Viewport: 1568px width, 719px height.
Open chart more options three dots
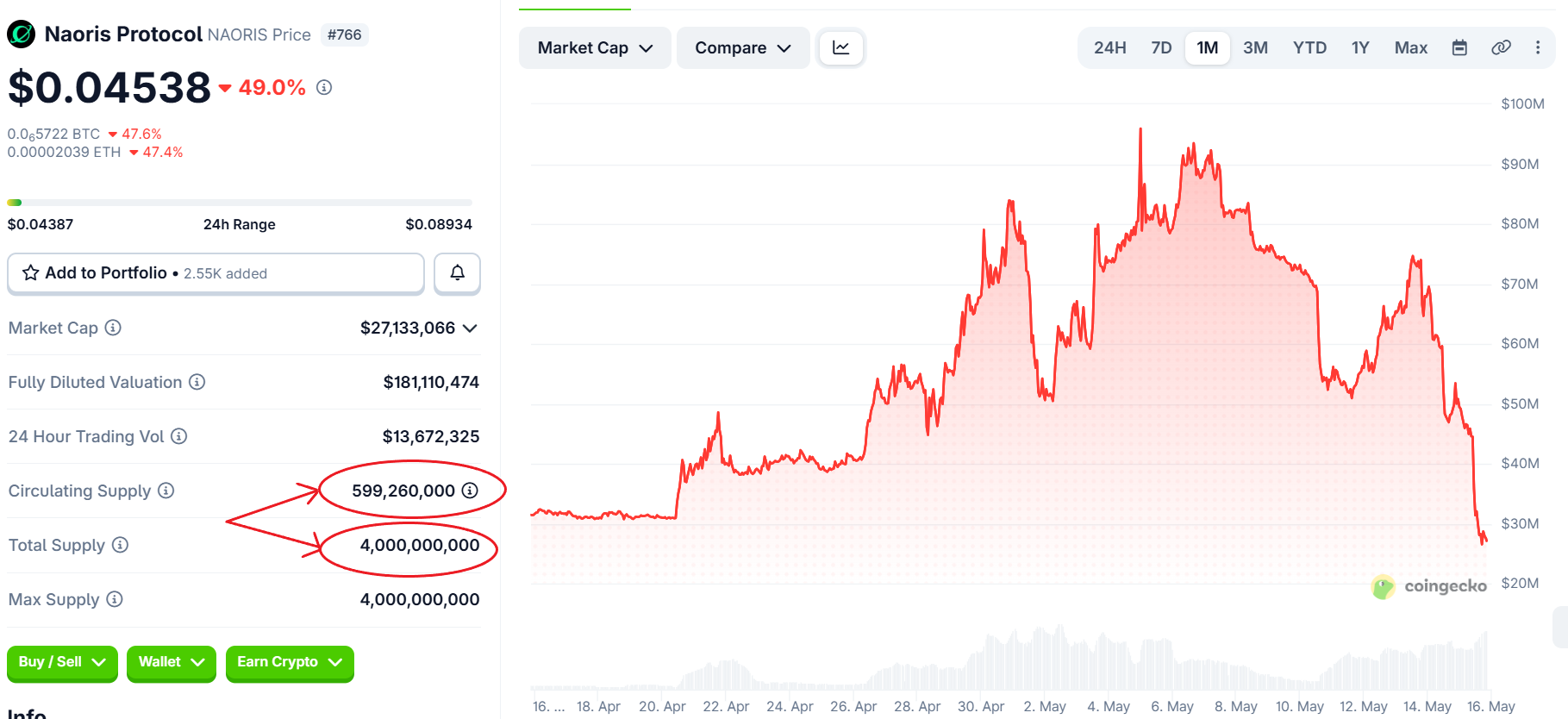[1538, 47]
